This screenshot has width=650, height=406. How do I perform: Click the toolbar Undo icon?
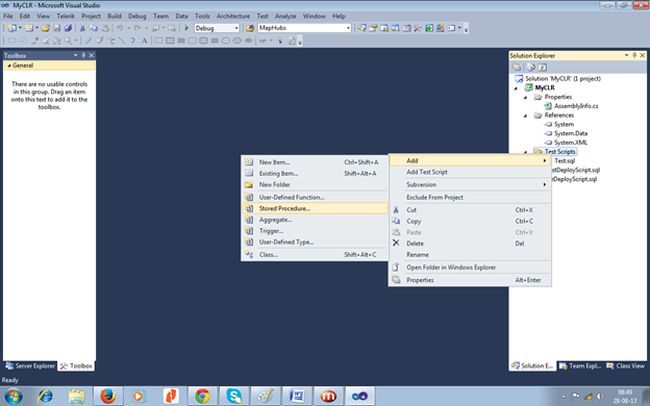click(119, 28)
